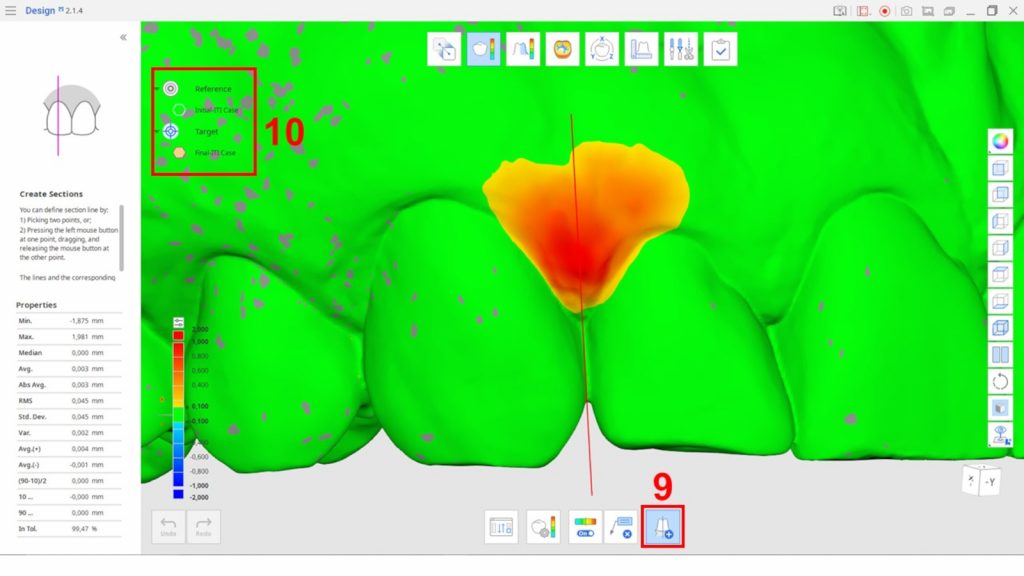Viewport: 1024px width, 576px height.
Task: Click the tooth section preview thumbnail
Action: (x=71, y=114)
